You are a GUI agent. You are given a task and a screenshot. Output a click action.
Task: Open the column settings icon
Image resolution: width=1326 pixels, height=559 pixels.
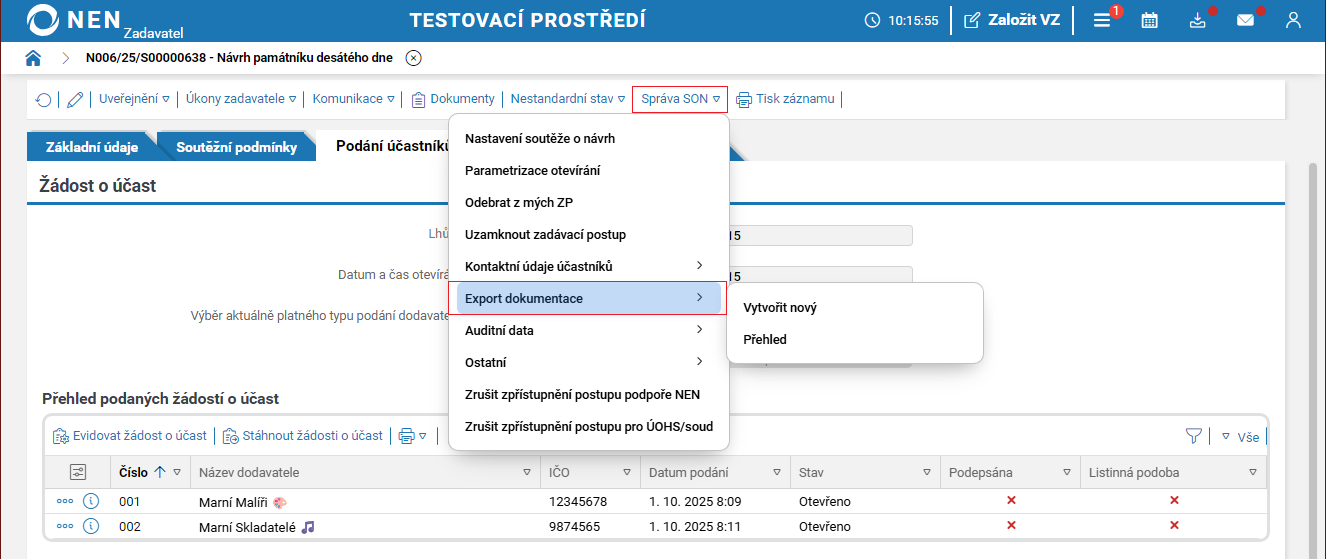coord(78,472)
